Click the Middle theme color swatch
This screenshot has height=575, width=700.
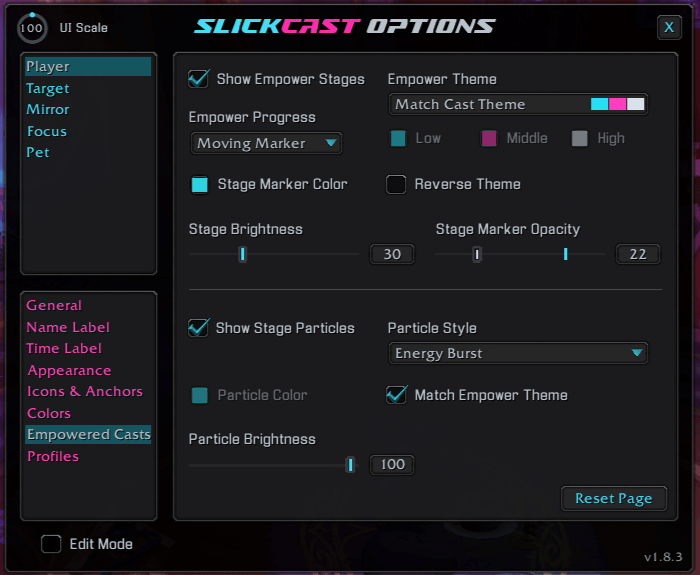click(x=489, y=138)
